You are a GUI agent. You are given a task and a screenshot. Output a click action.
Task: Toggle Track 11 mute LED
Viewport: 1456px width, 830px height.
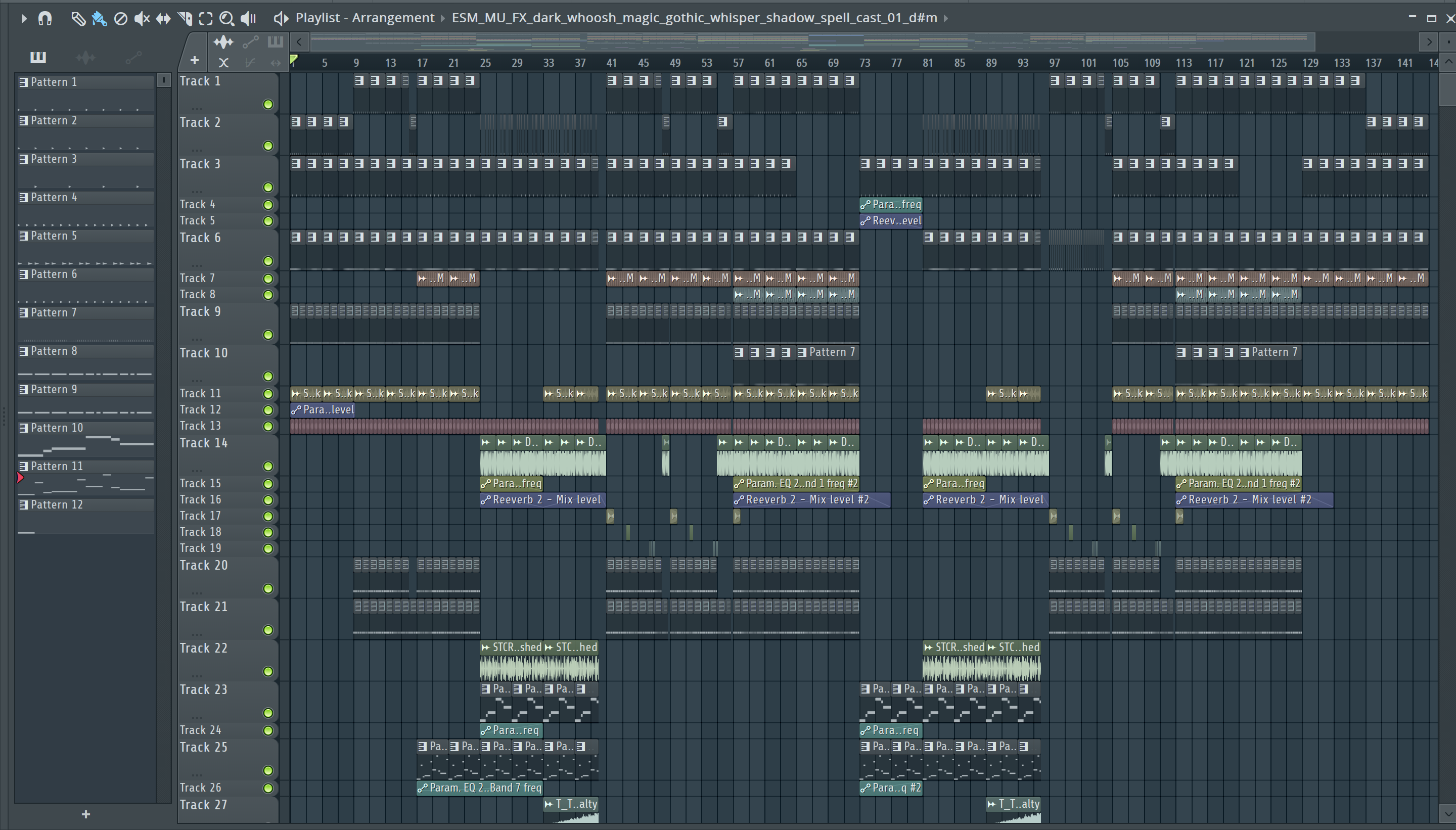click(268, 394)
